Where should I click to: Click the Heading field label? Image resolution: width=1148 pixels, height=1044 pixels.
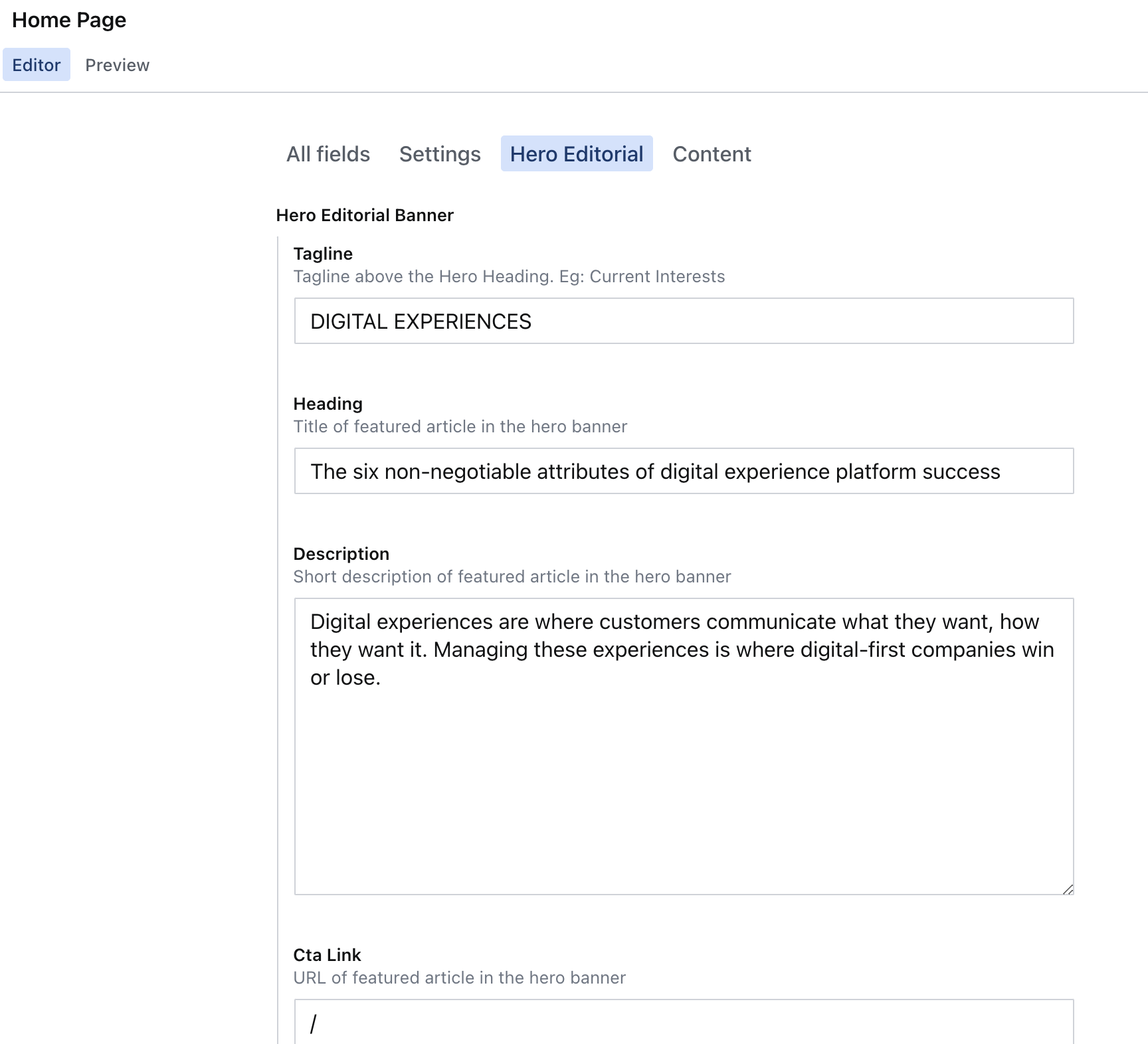[328, 404]
